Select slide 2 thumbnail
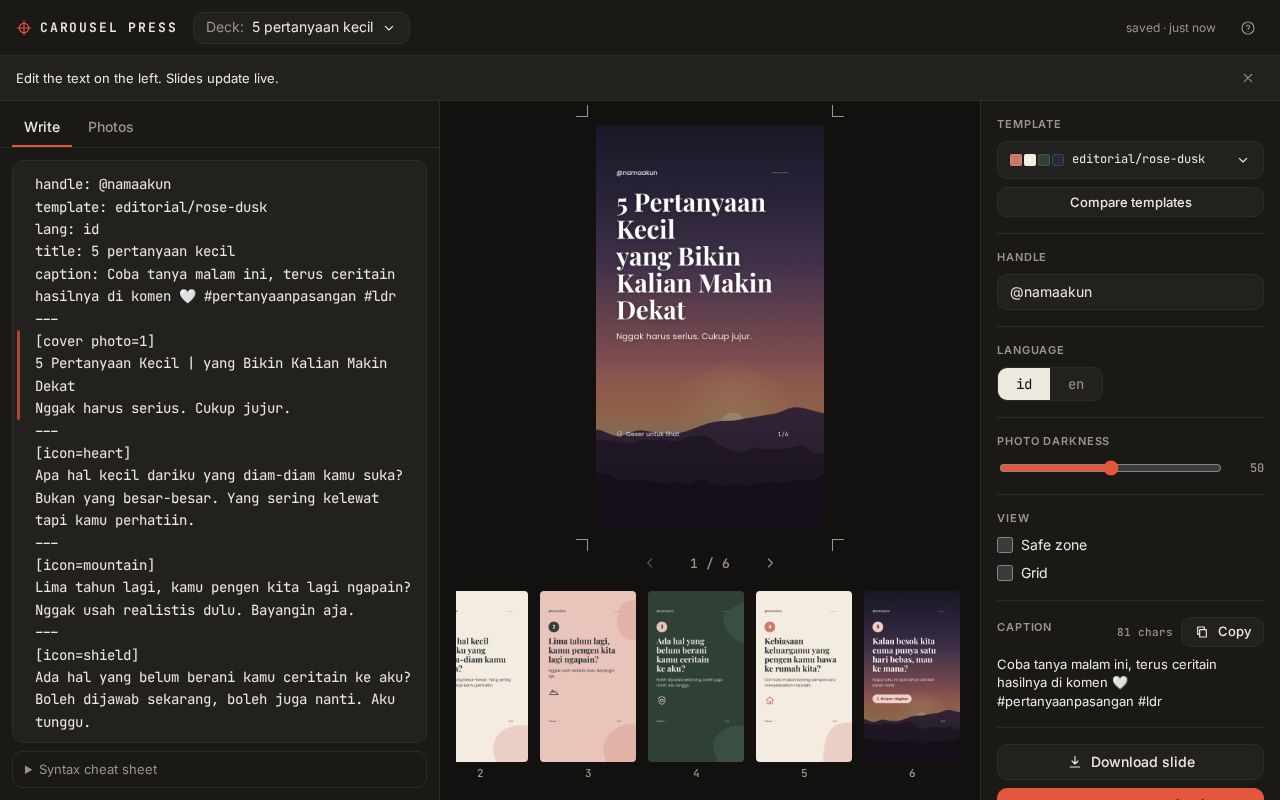The height and width of the screenshot is (800, 1280). [x=492, y=676]
